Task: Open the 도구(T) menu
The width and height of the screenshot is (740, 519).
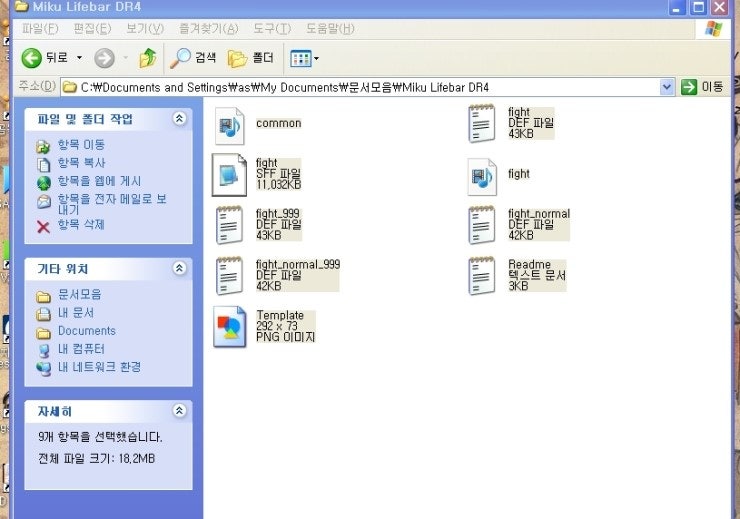Action: (272, 29)
